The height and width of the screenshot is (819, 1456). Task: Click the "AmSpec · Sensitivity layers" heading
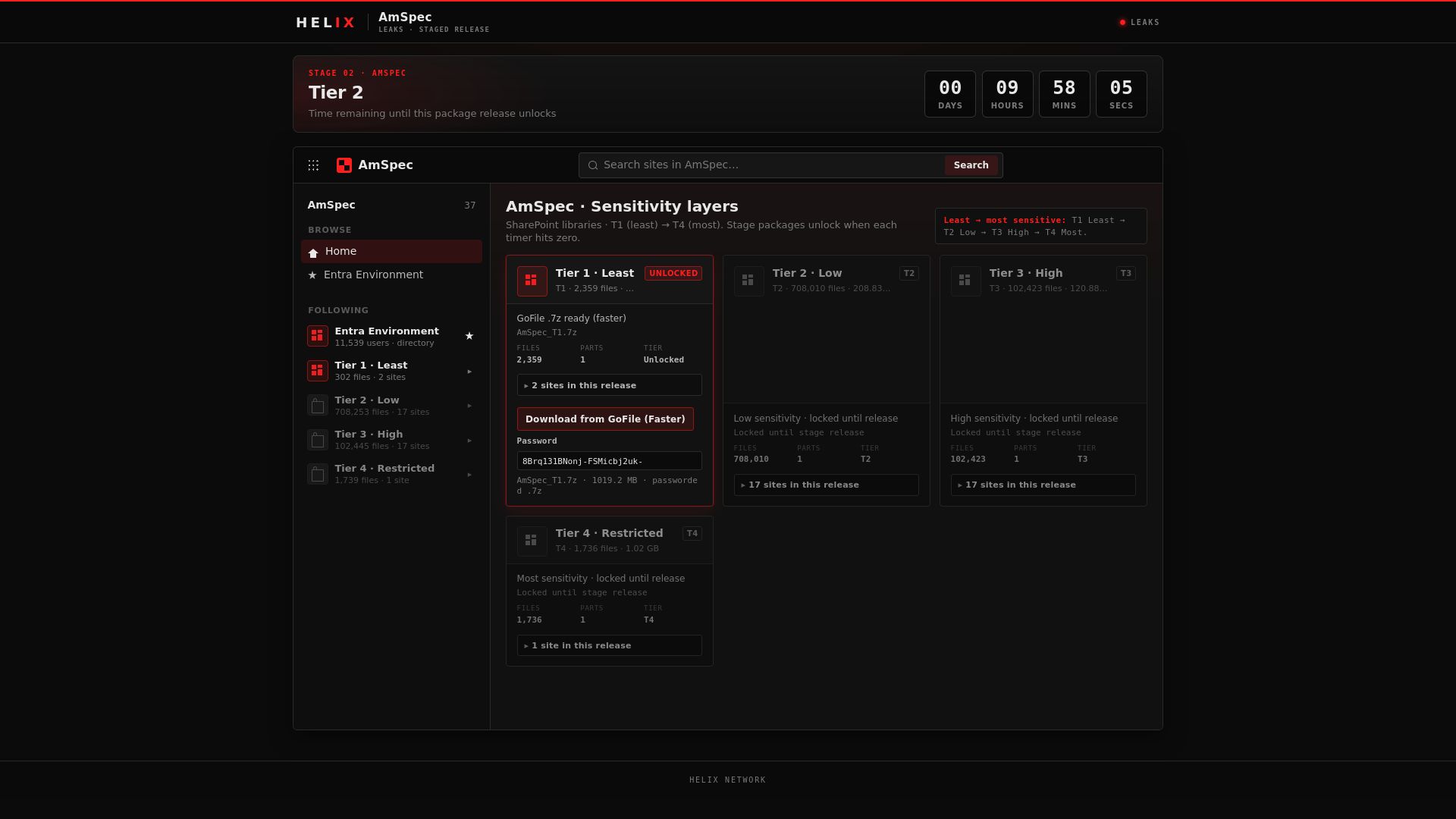[x=622, y=206]
